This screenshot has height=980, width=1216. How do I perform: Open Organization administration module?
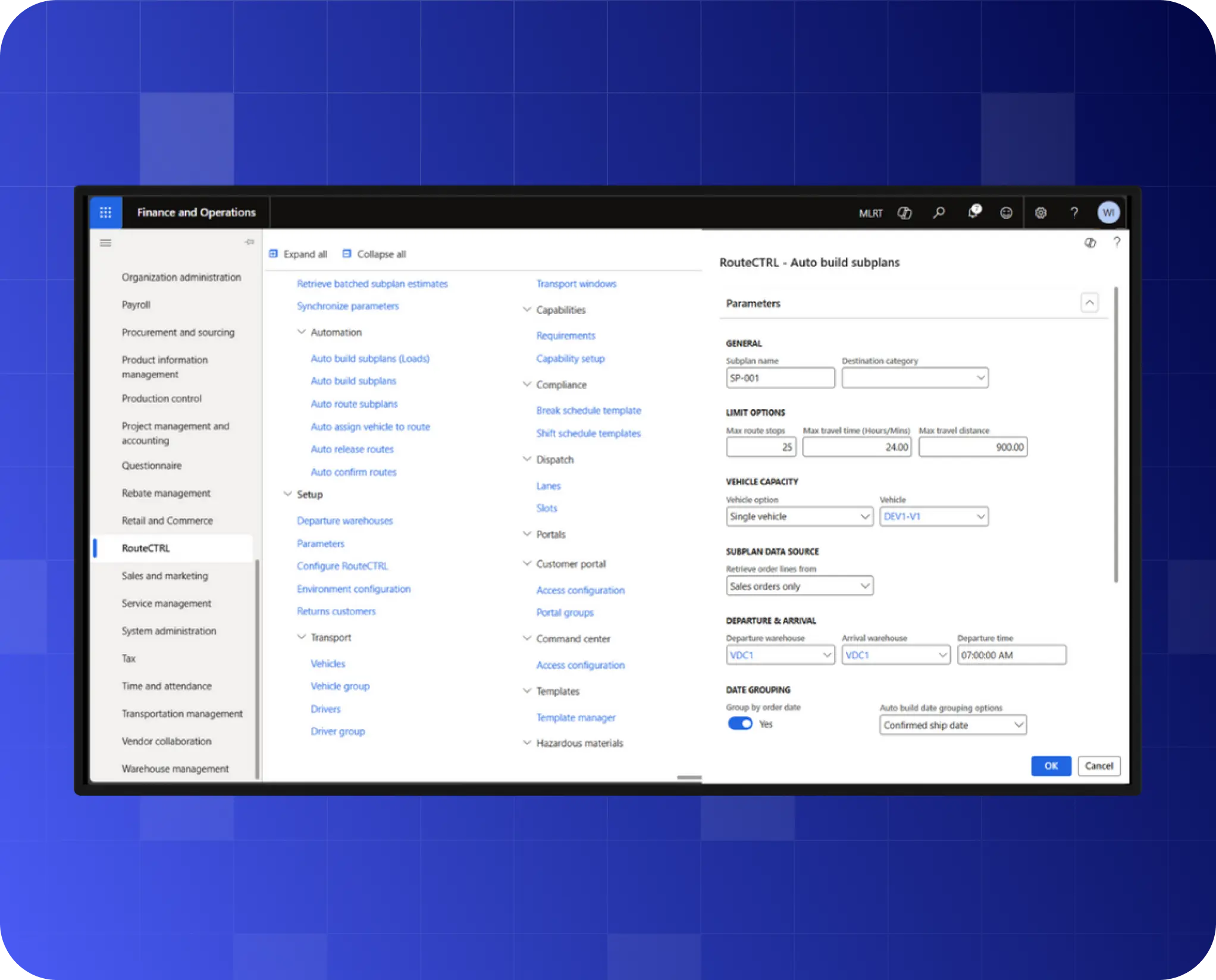[x=181, y=277]
